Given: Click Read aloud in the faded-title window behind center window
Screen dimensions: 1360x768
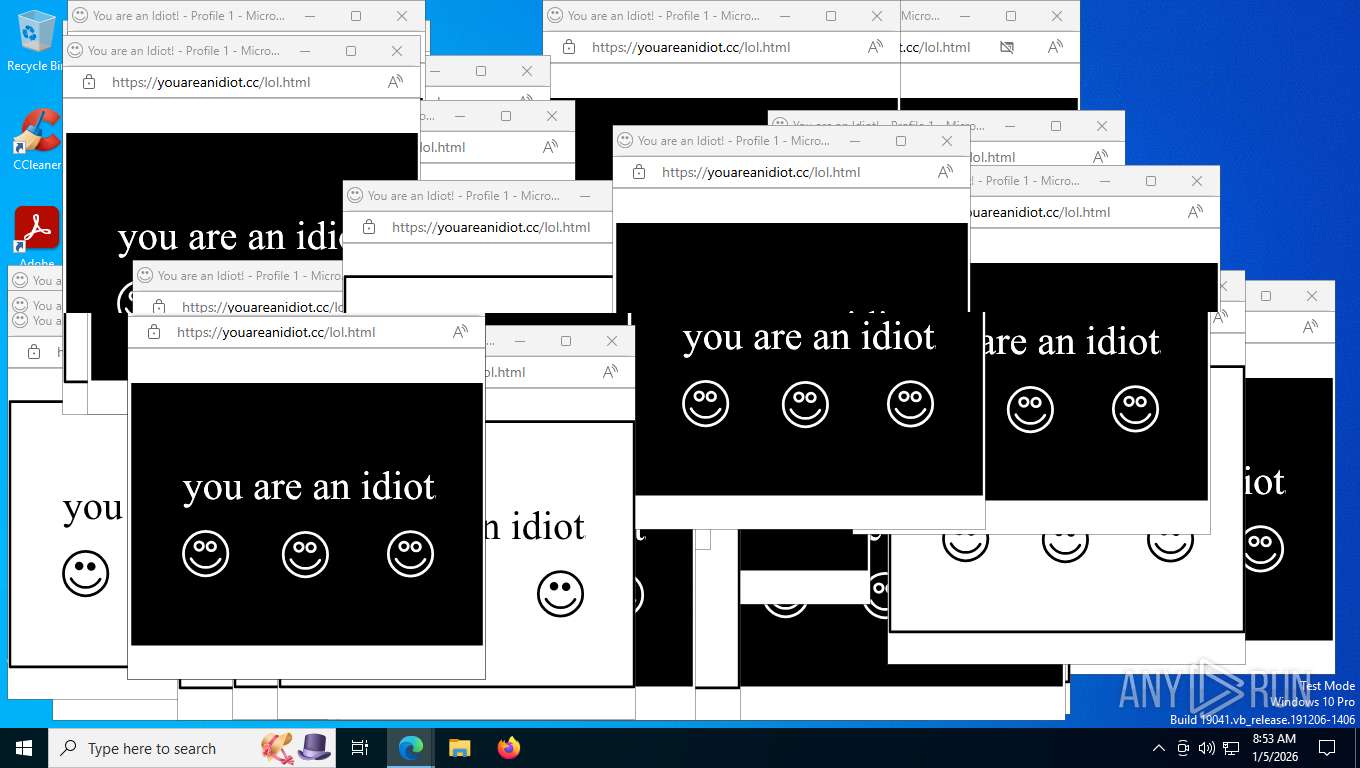Looking at the screenshot, I should [x=1100, y=157].
